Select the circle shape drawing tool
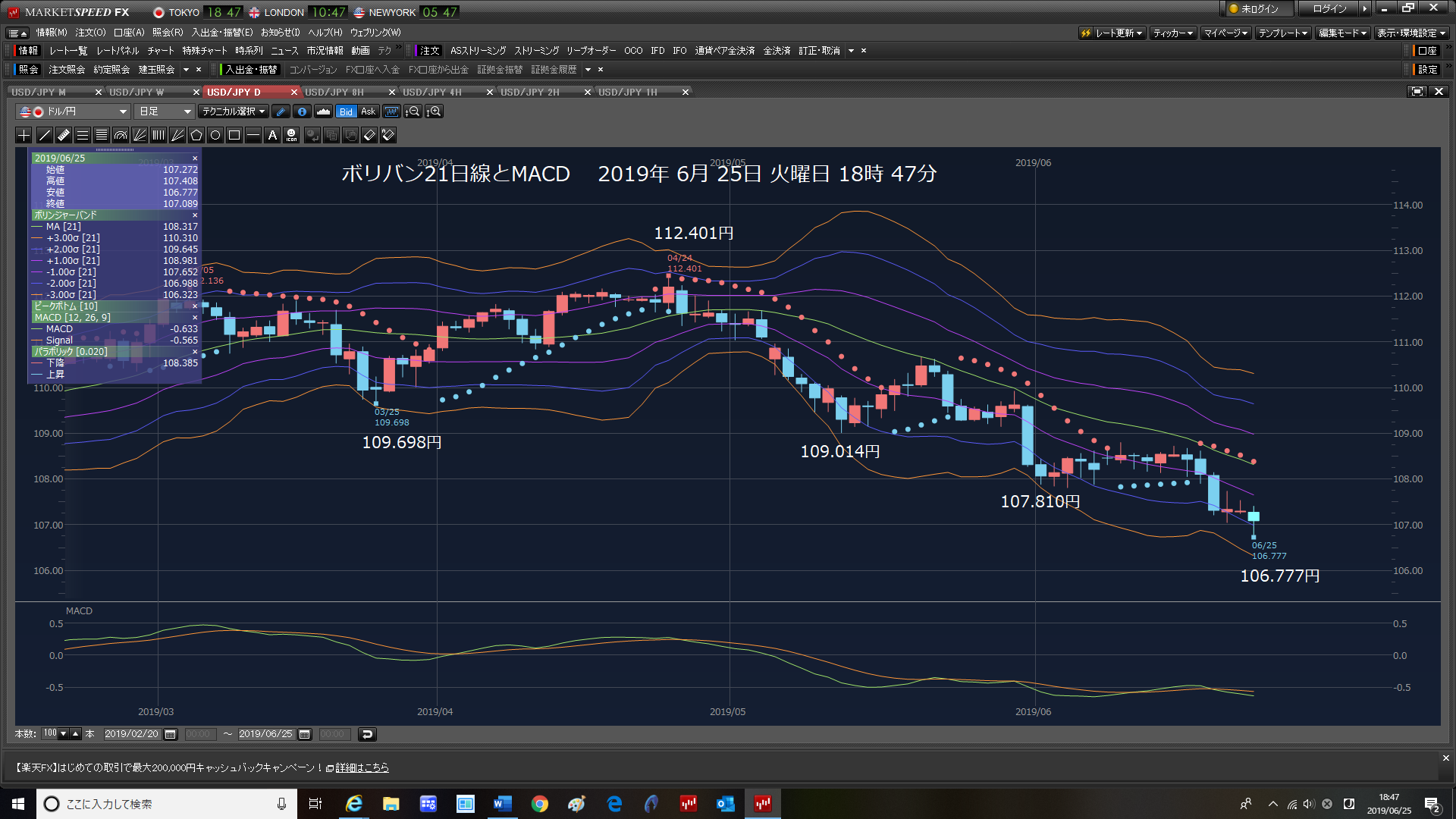The height and width of the screenshot is (819, 1456). point(215,135)
